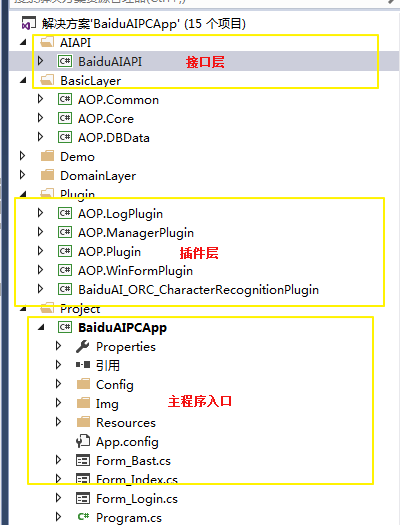The image size is (400, 525).
Task: Select the AOP.Core project
Action: point(106,119)
